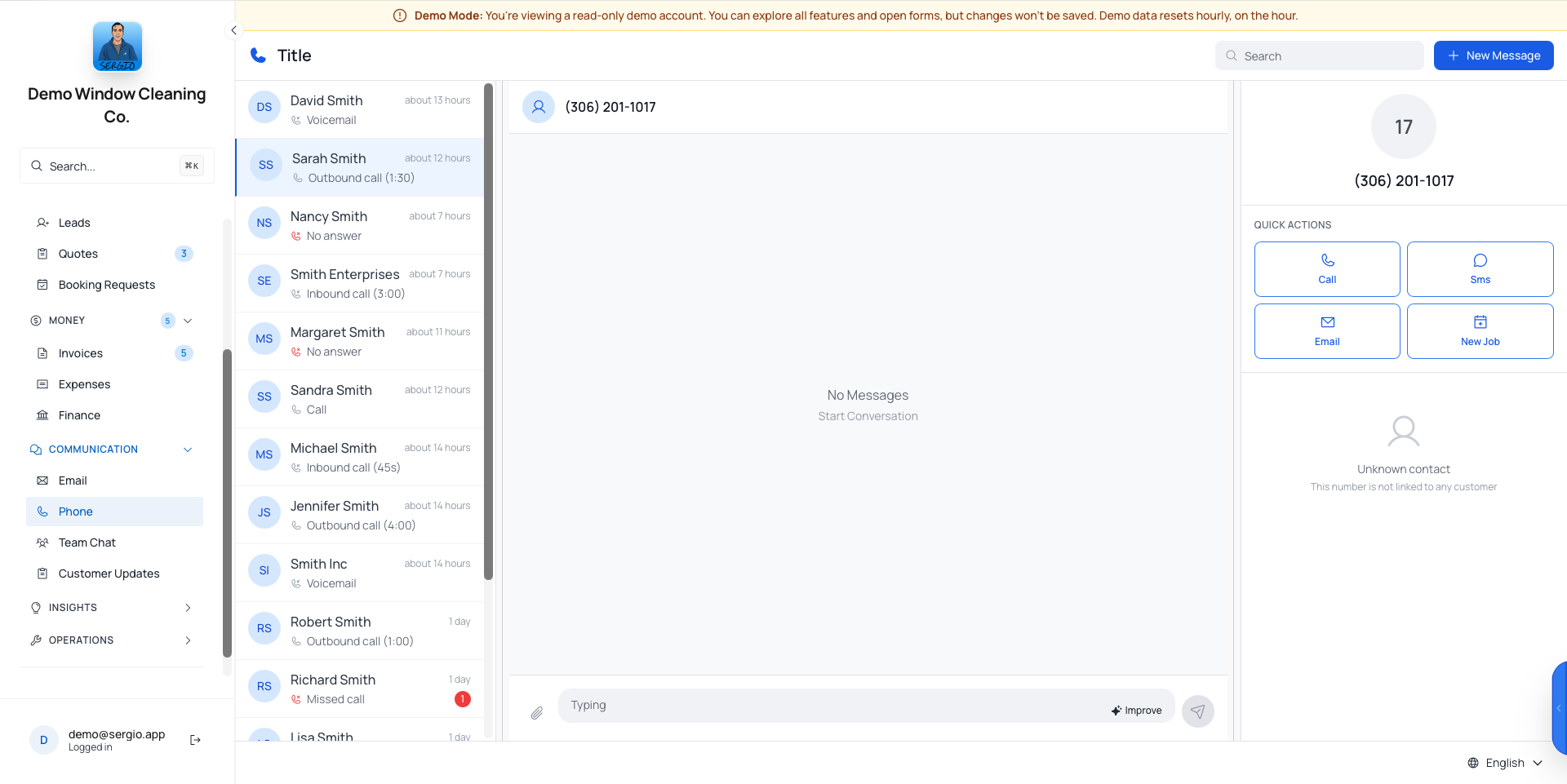Click the logout icon next to demo@sergio.app
1567x784 pixels.
195,740
